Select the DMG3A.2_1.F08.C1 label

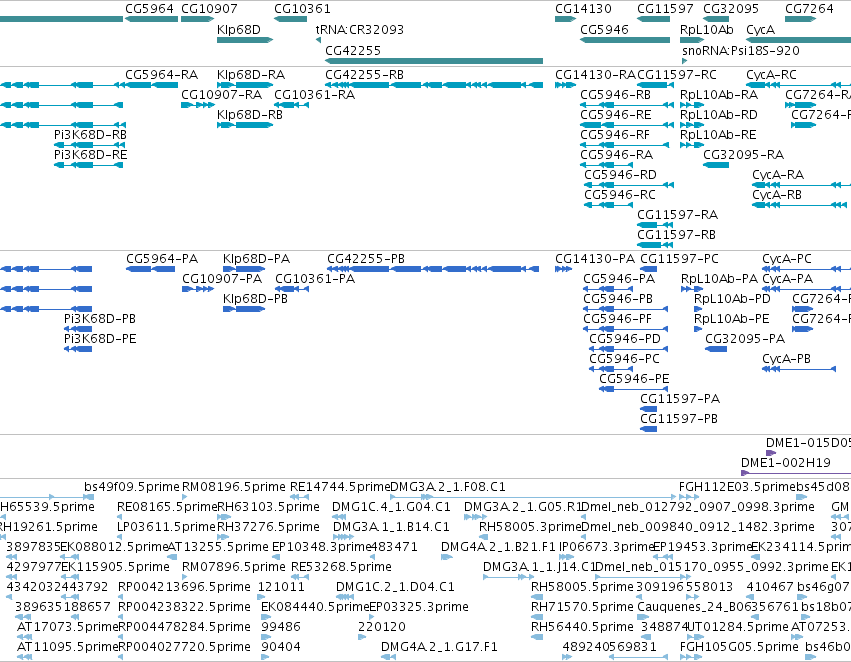(448, 487)
